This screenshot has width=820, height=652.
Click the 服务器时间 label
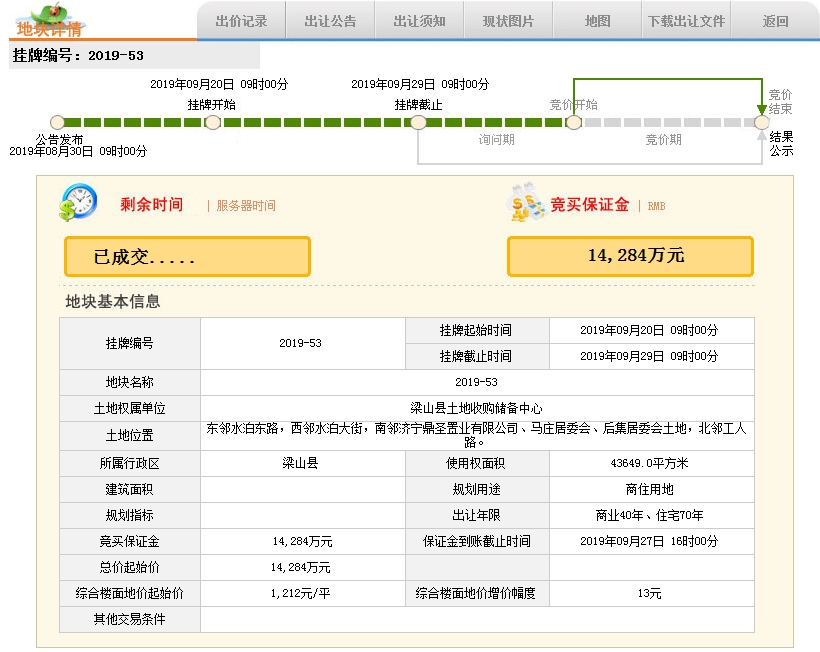pos(246,205)
